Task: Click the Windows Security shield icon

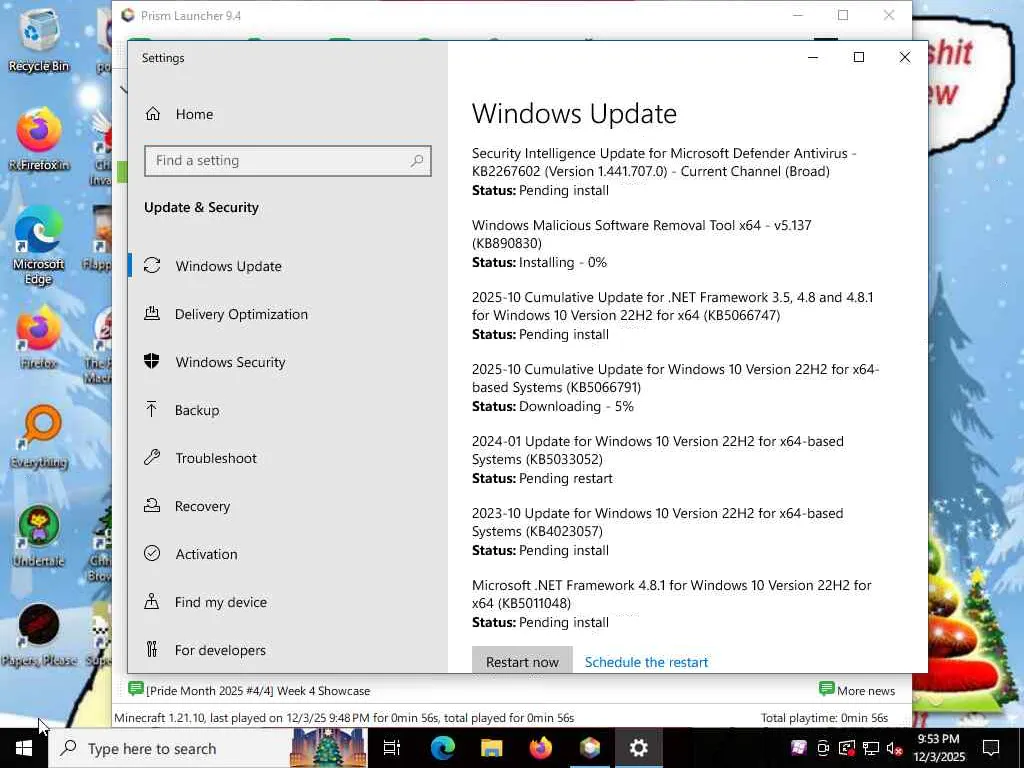Action: [x=152, y=361]
